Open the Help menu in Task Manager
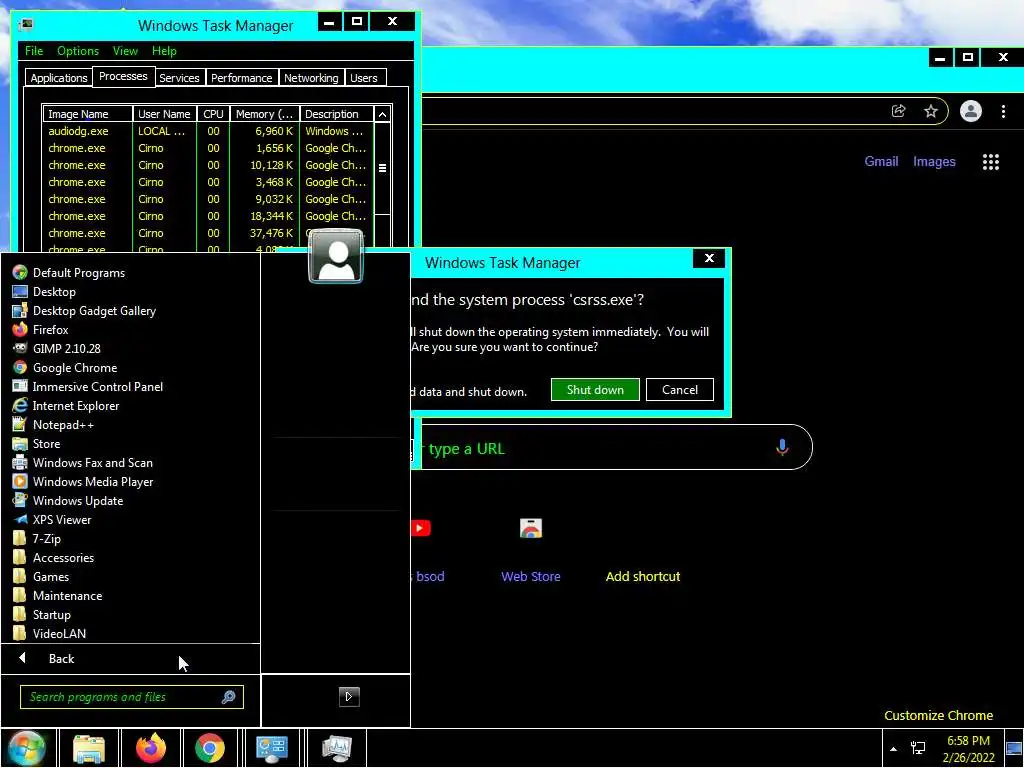 [x=164, y=51]
